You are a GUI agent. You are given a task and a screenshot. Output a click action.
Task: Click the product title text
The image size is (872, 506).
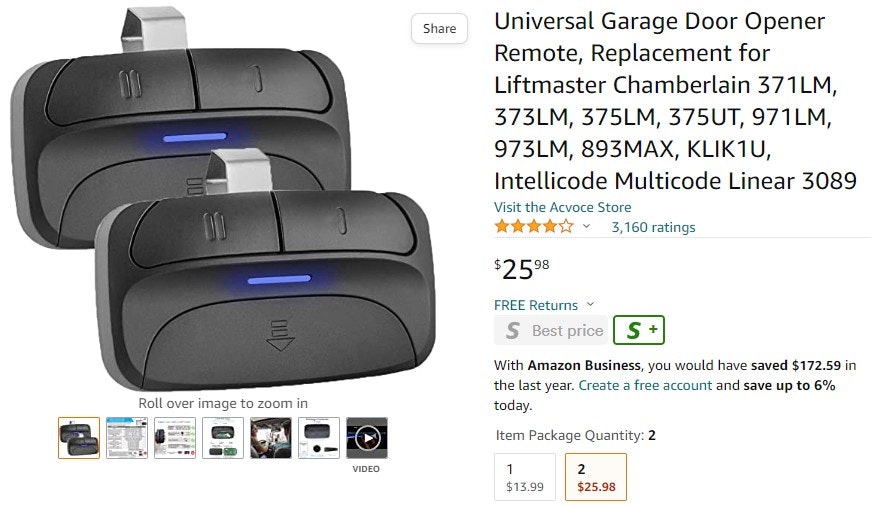tap(675, 101)
